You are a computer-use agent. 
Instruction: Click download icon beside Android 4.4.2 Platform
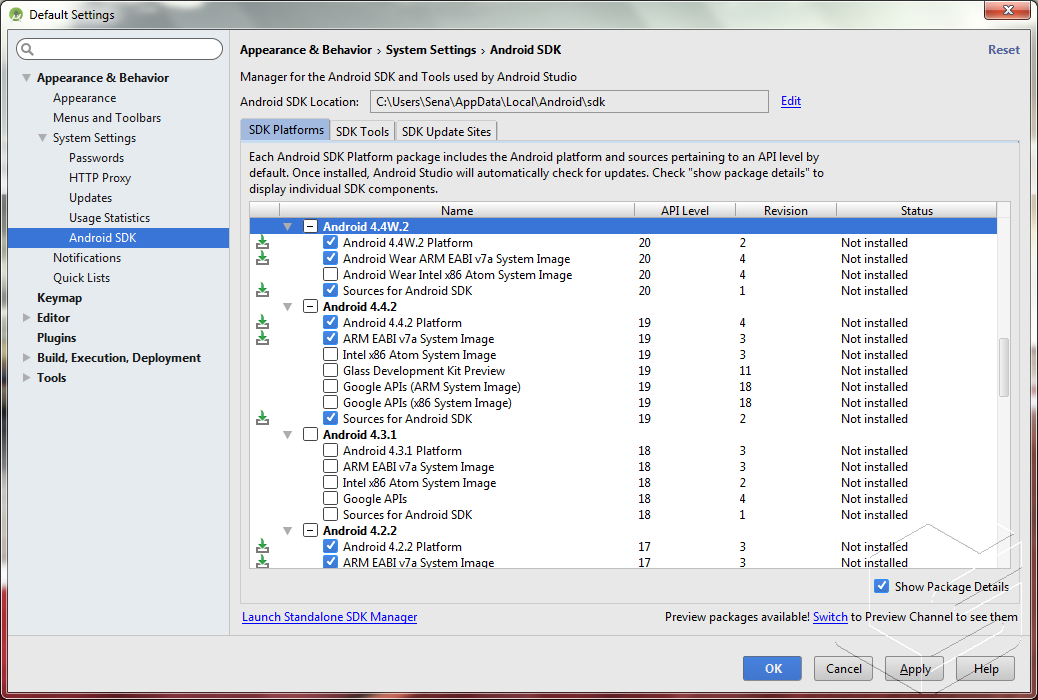(x=263, y=323)
